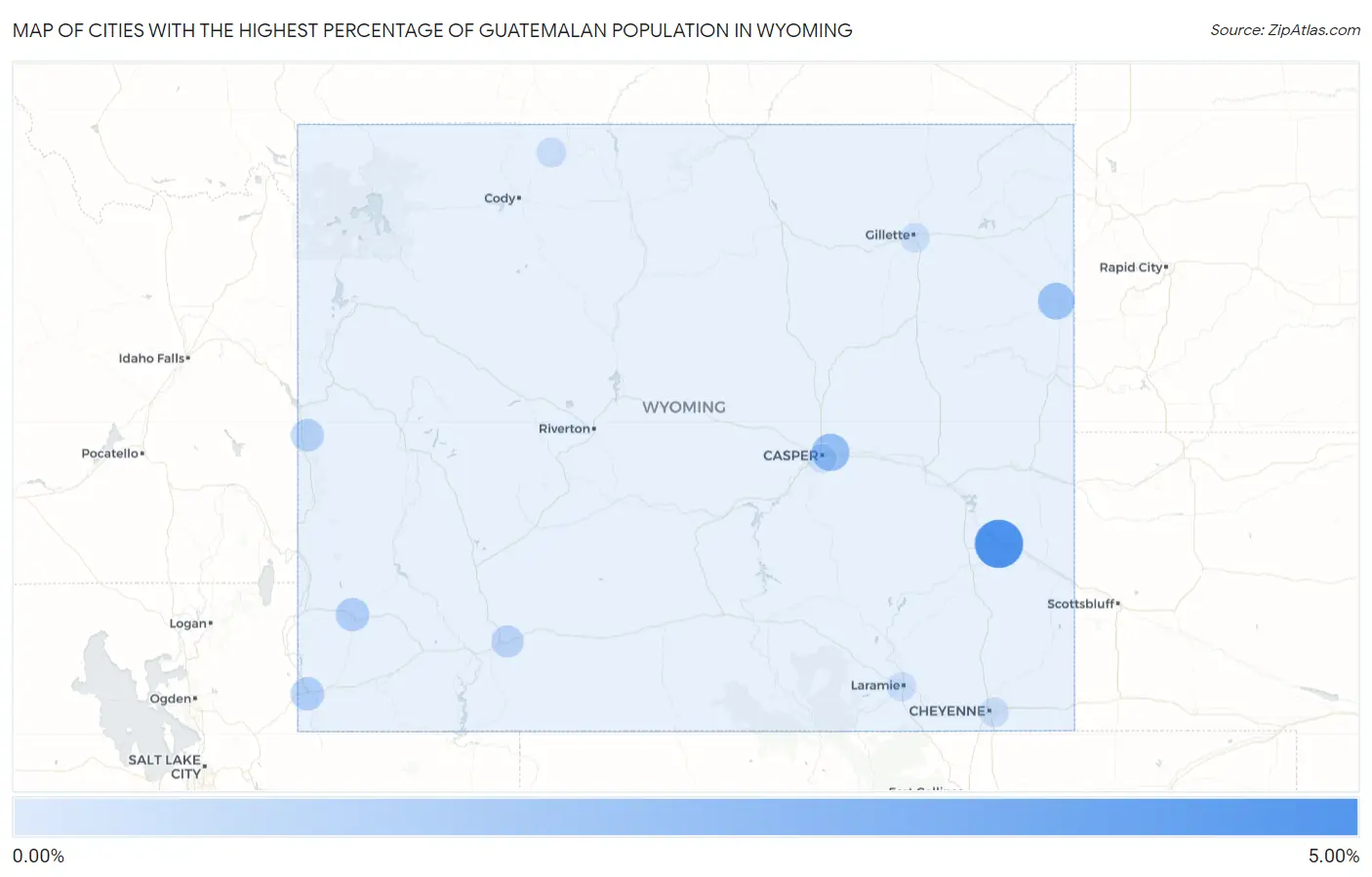Select the bubble next to the Laramie label
Image resolution: width=1372 pixels, height=877 pixels.
902,686
